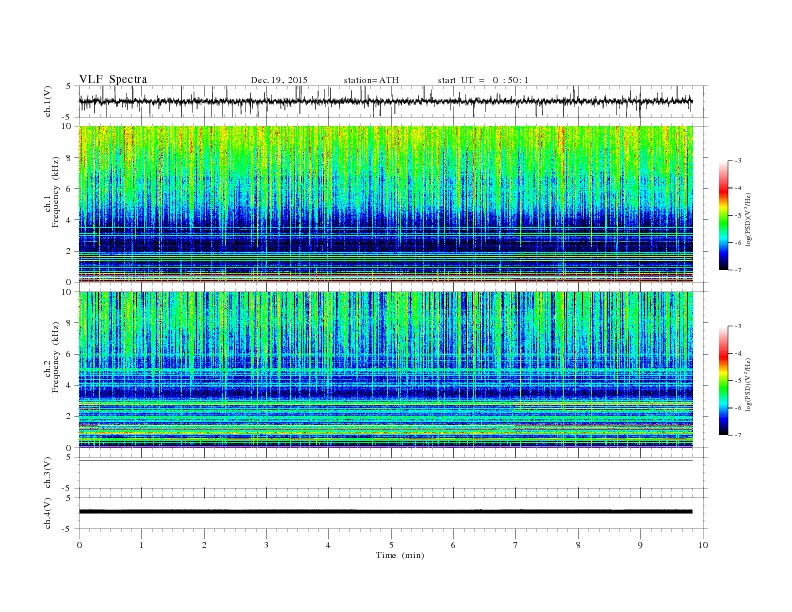Click the ch.3 flat voltage line

385,461
